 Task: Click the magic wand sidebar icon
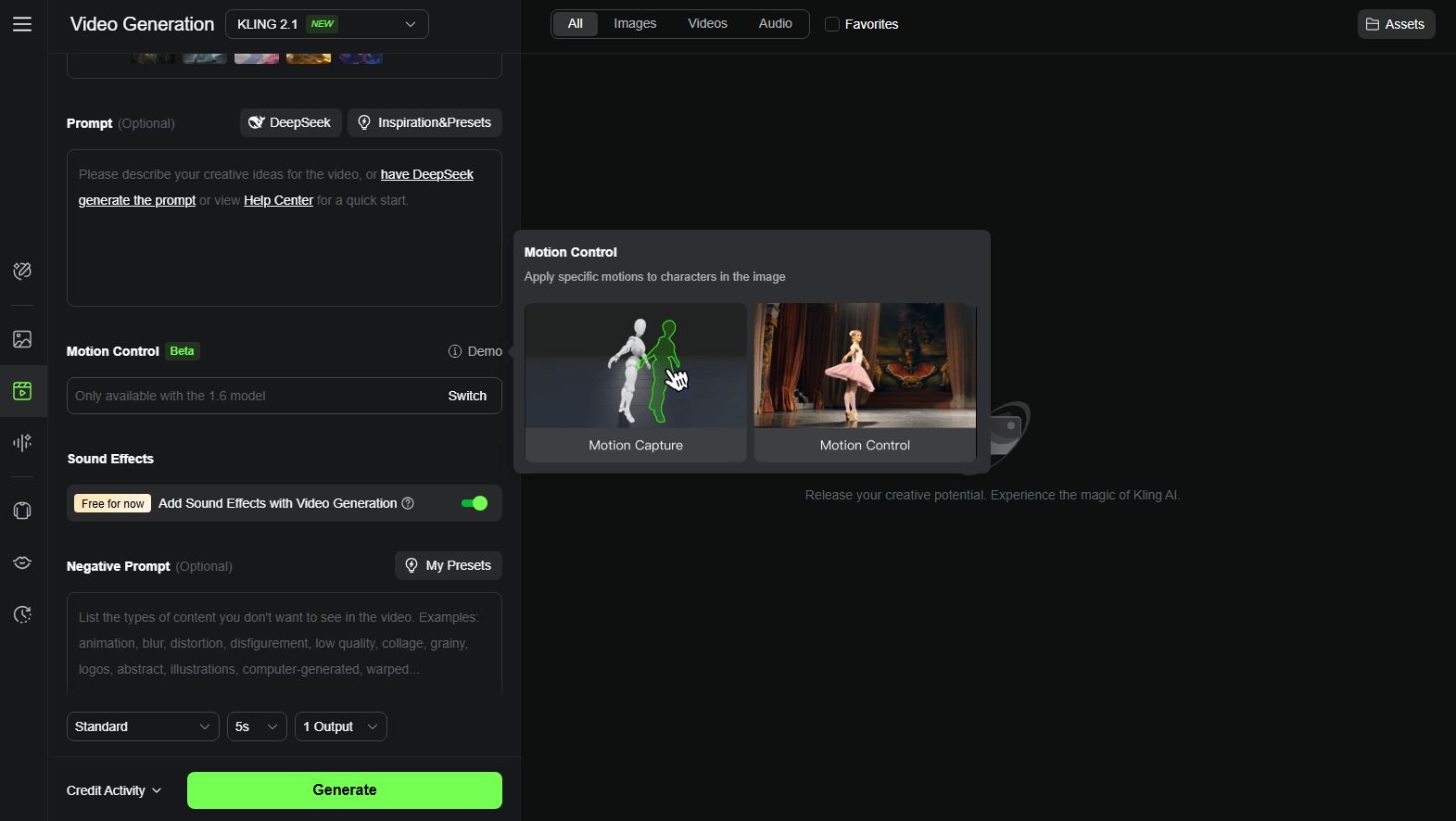click(x=22, y=271)
